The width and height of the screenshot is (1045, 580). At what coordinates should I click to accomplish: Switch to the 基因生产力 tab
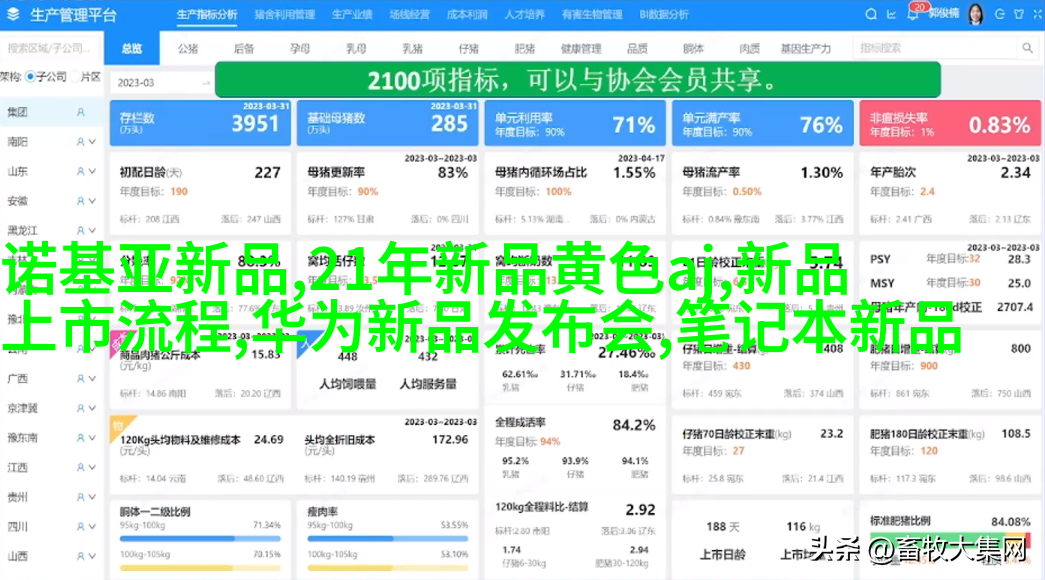point(806,48)
